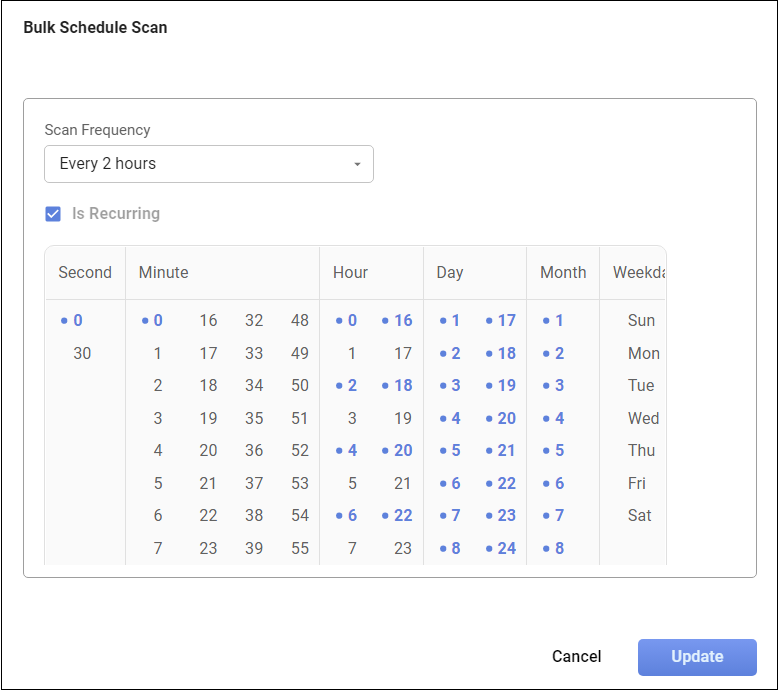Uncheck the Is Recurring checkbox

[x=54, y=214]
